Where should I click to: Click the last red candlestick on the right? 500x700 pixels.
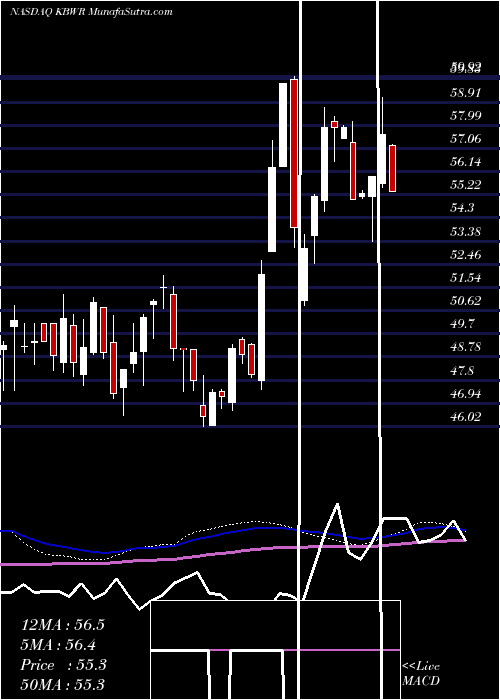[x=392, y=169]
